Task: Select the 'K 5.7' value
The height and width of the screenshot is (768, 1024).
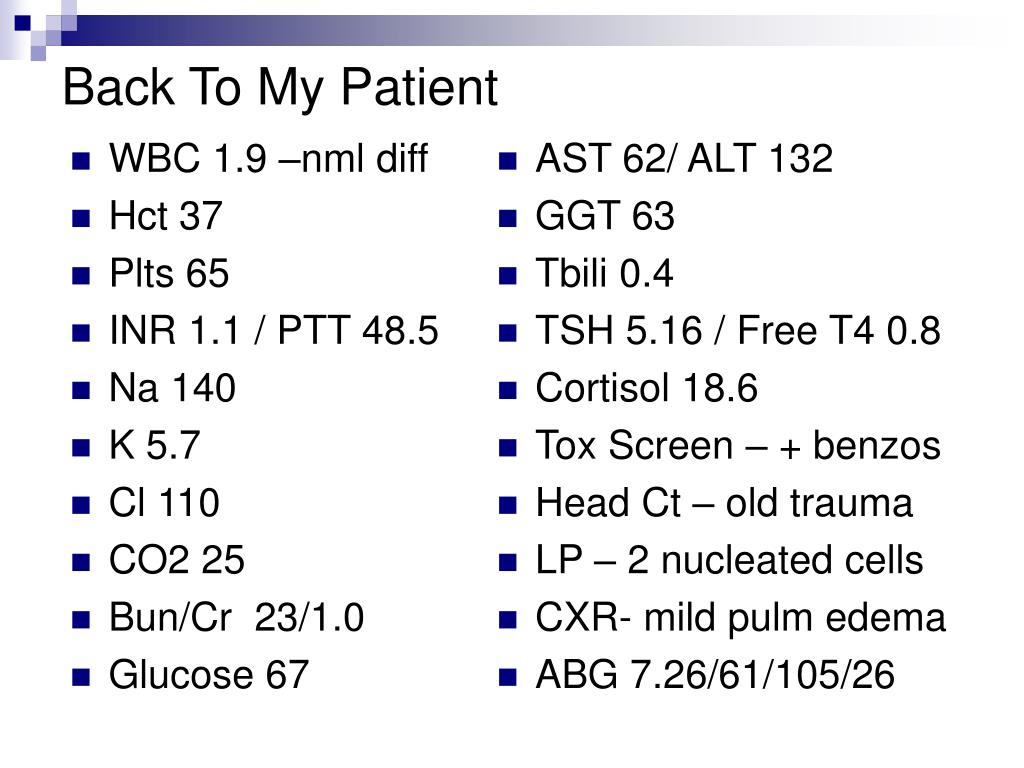Action: point(154,445)
